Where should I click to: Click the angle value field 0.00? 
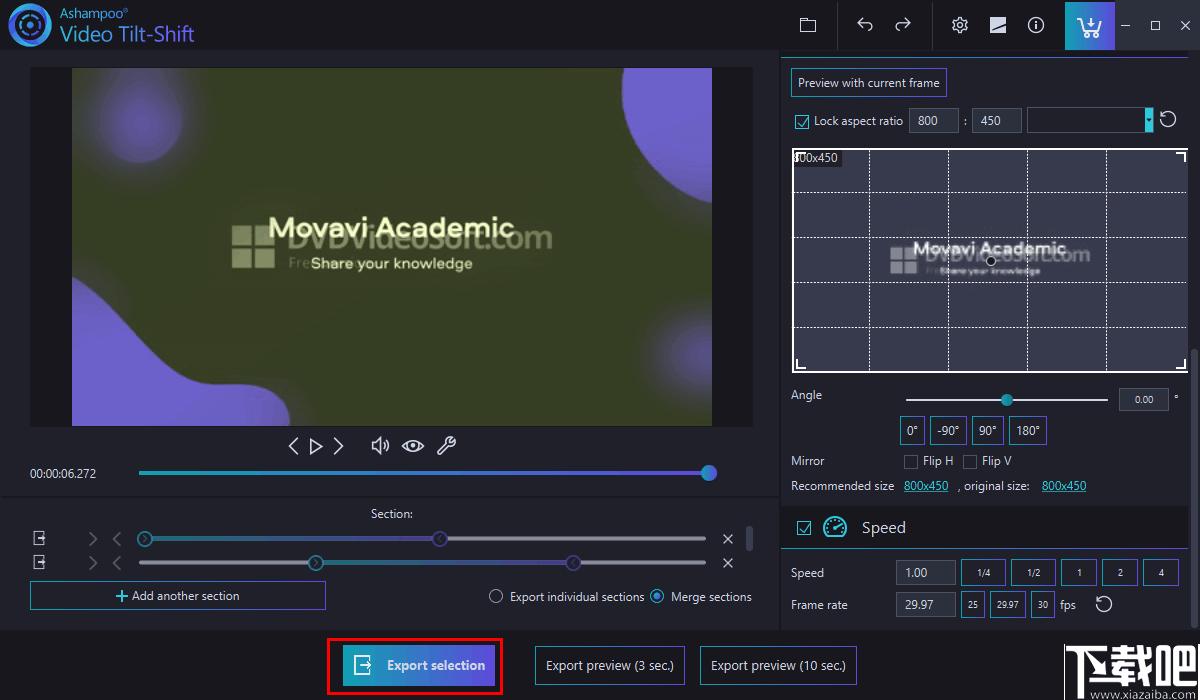[1143, 400]
